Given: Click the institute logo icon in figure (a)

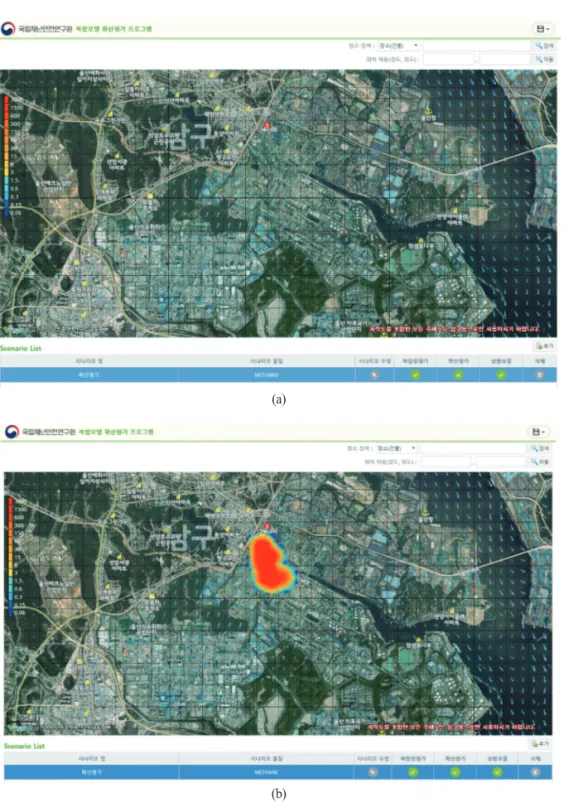Looking at the screenshot, I should (x=8, y=29).
